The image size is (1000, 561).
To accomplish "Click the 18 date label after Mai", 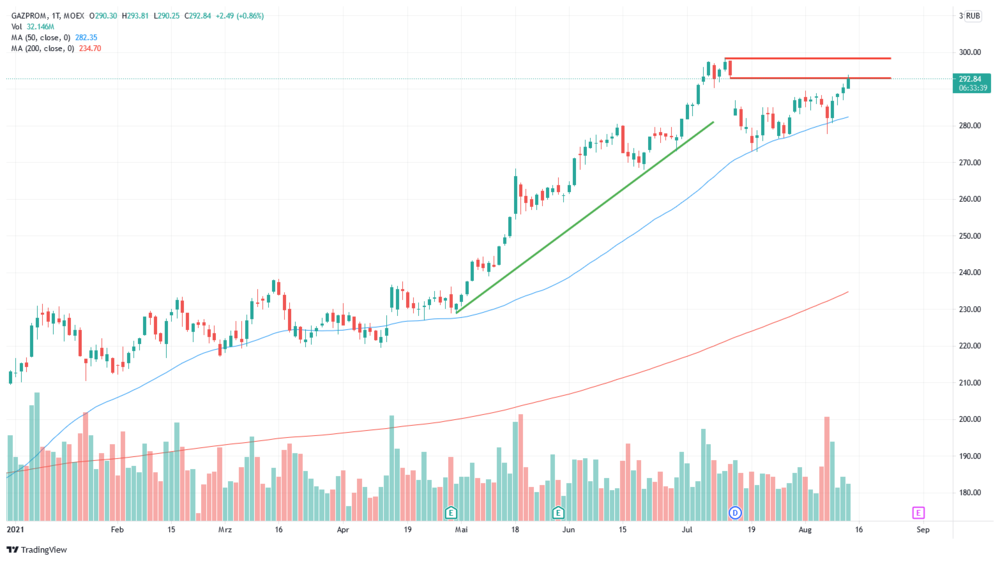I will (x=515, y=529).
